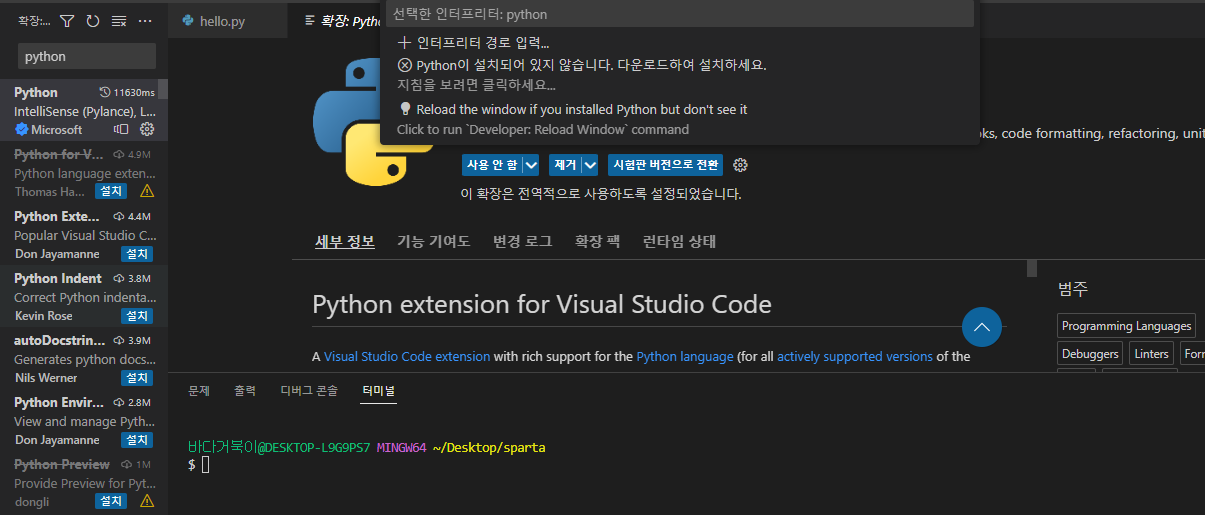The image size is (1205, 515).
Task: Select the Linters category tag
Action: pyautogui.click(x=1152, y=354)
